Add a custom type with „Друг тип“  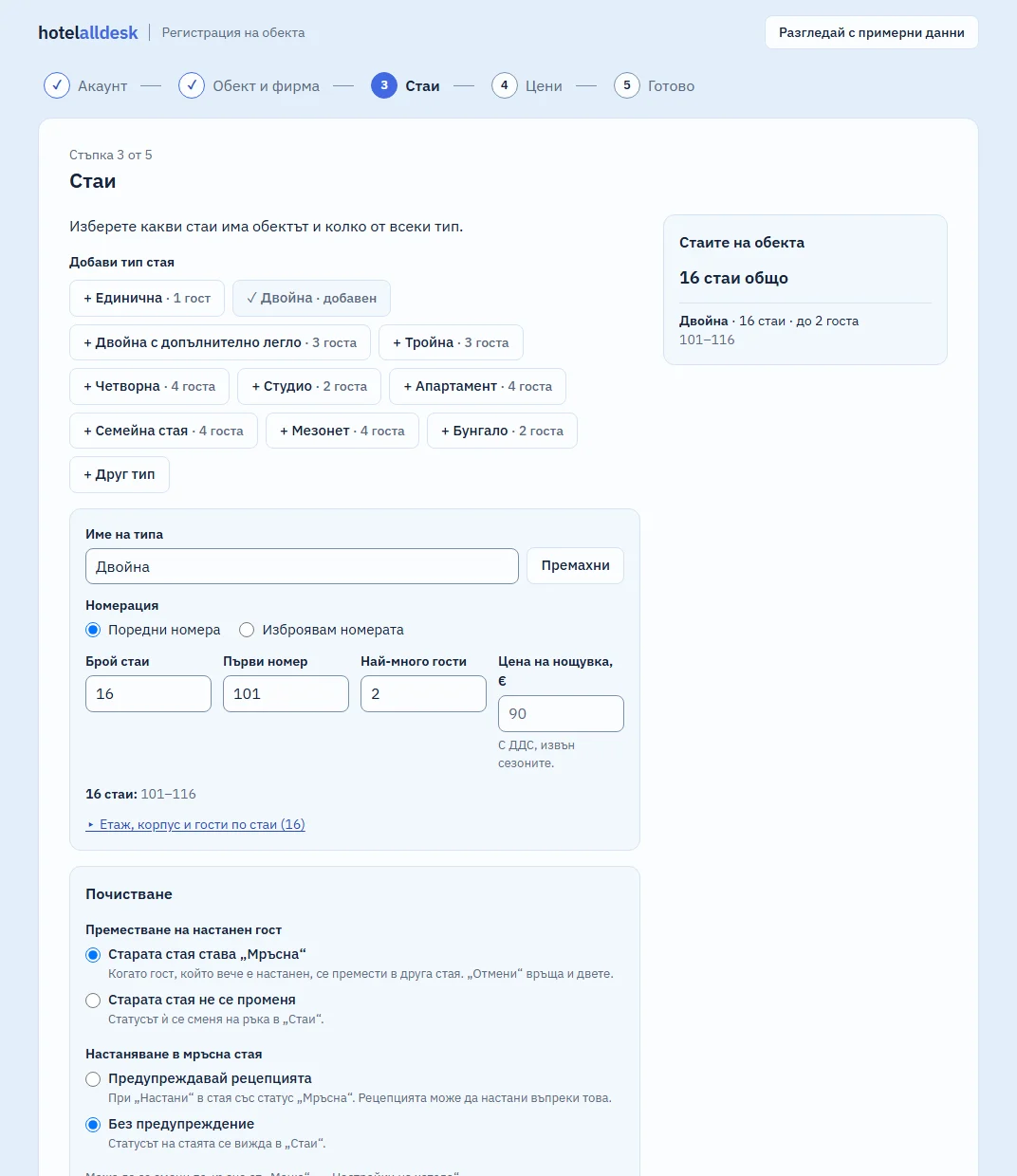pyautogui.click(x=120, y=474)
